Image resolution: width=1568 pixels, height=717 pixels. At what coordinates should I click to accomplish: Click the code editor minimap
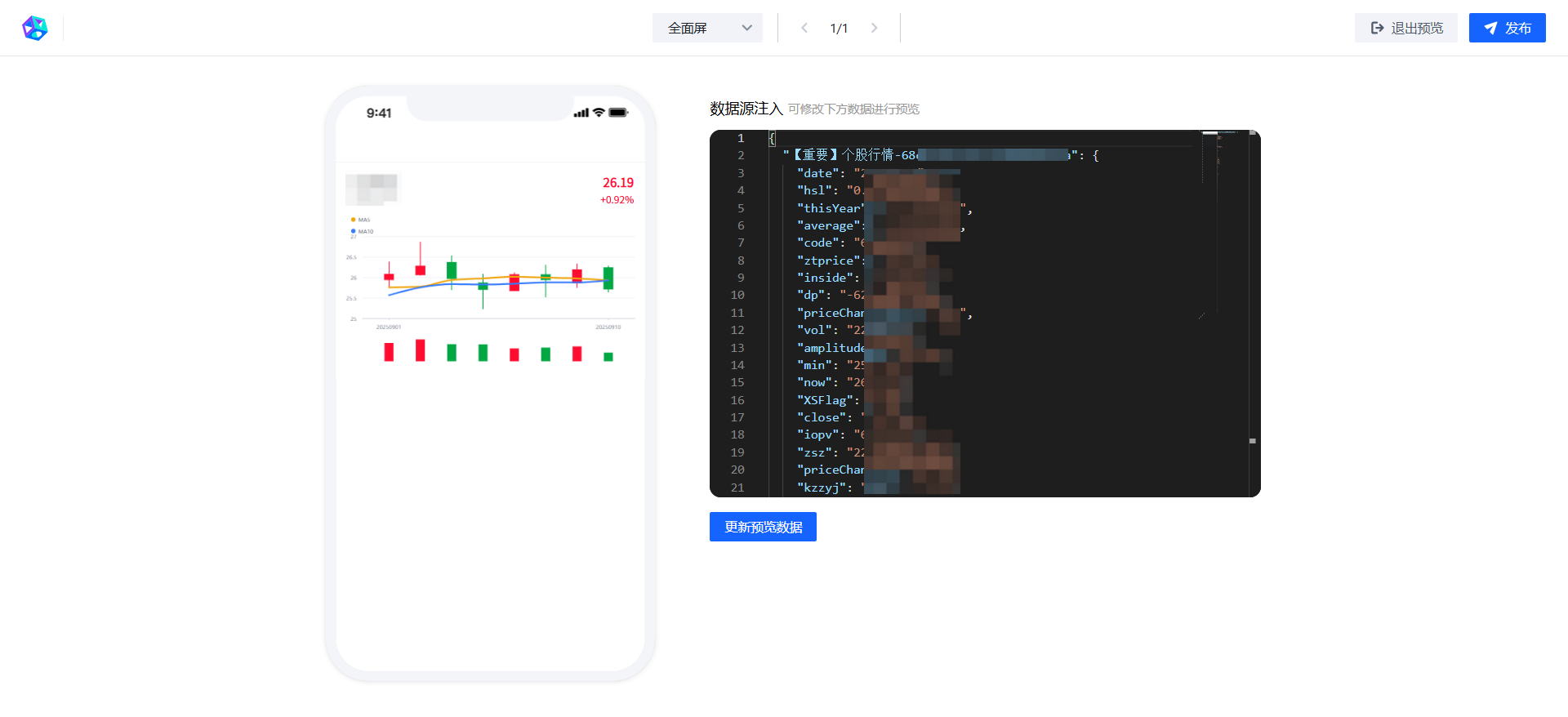(1224, 314)
